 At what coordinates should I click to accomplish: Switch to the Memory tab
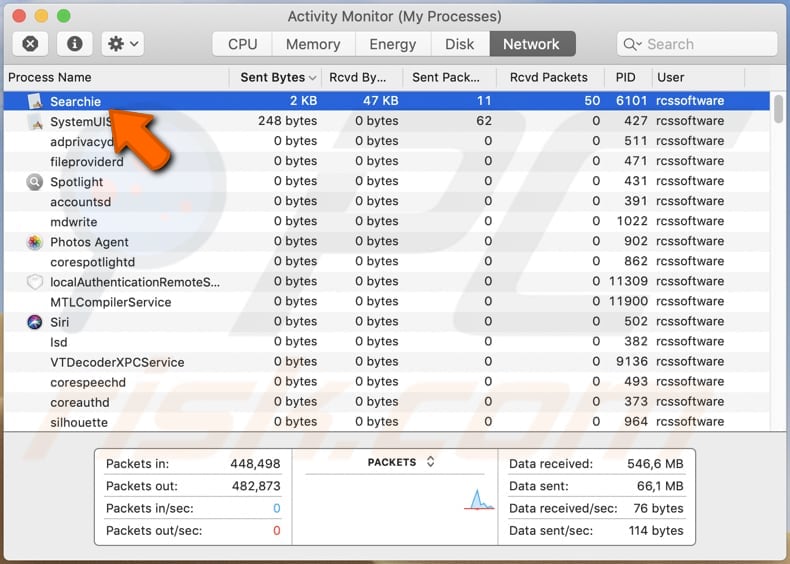[313, 44]
